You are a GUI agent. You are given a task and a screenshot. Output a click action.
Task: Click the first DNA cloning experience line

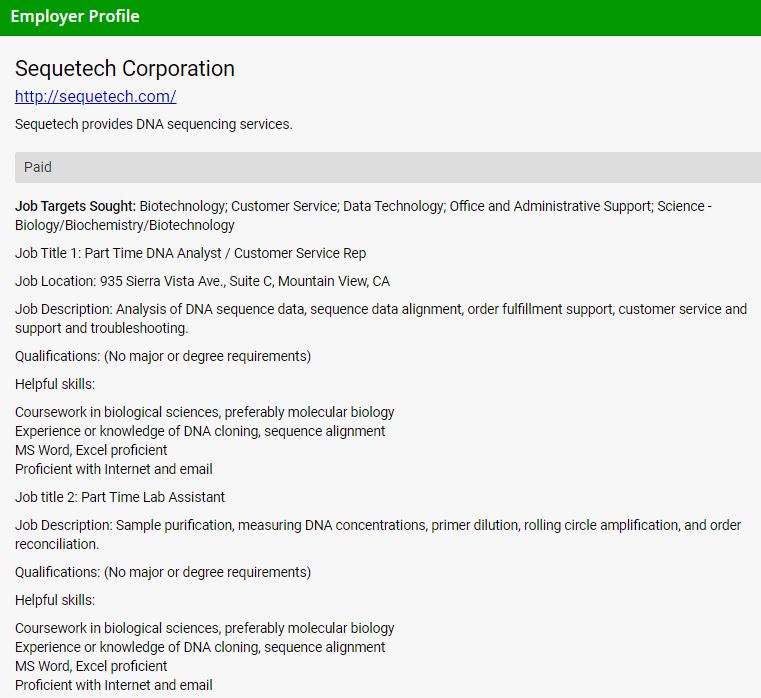tap(200, 431)
